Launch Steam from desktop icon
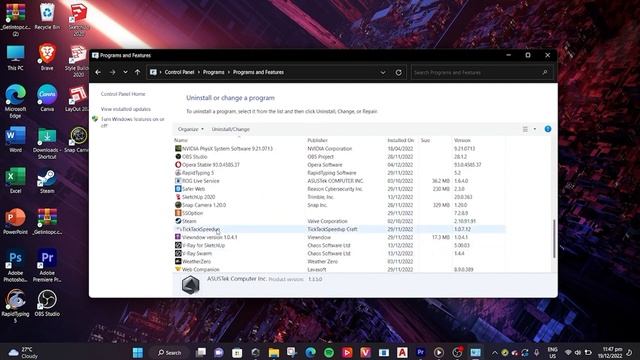640x360 pixels. pos(47,181)
